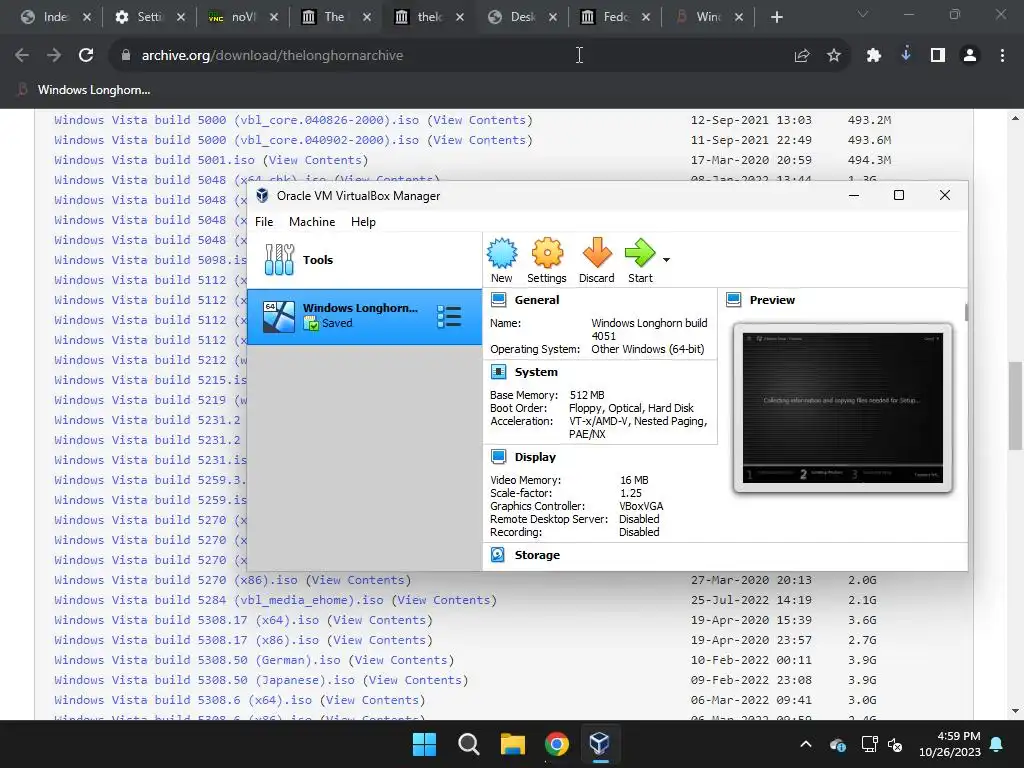Open Windows Vista build 5308.17 (x86).iso
Viewport: 1024px width, 768px height.
(x=187, y=640)
